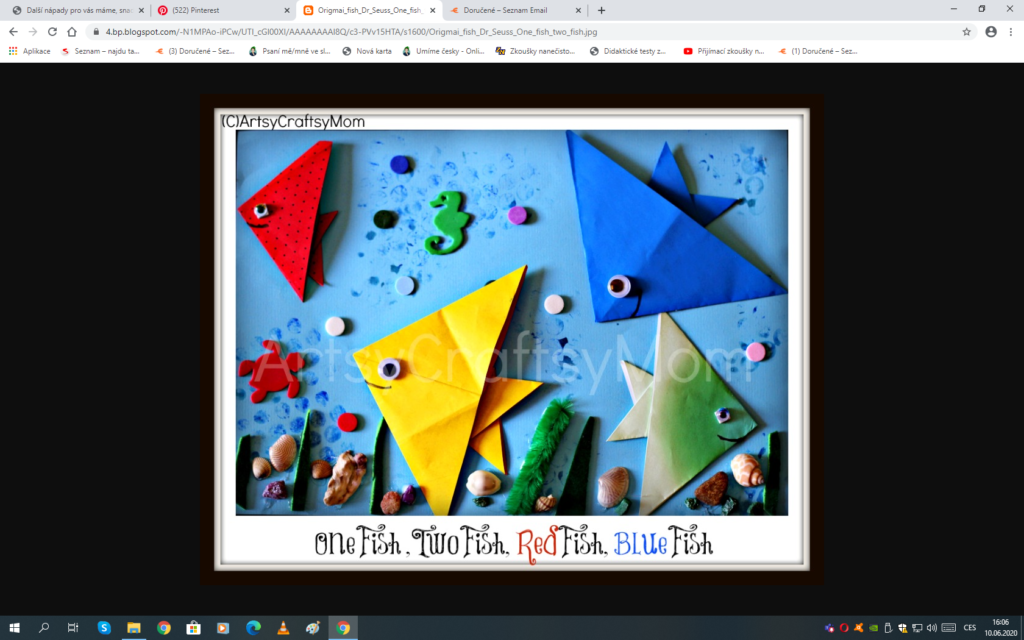Reload the current page
Screen dimensions: 1024x640
tap(52, 31)
